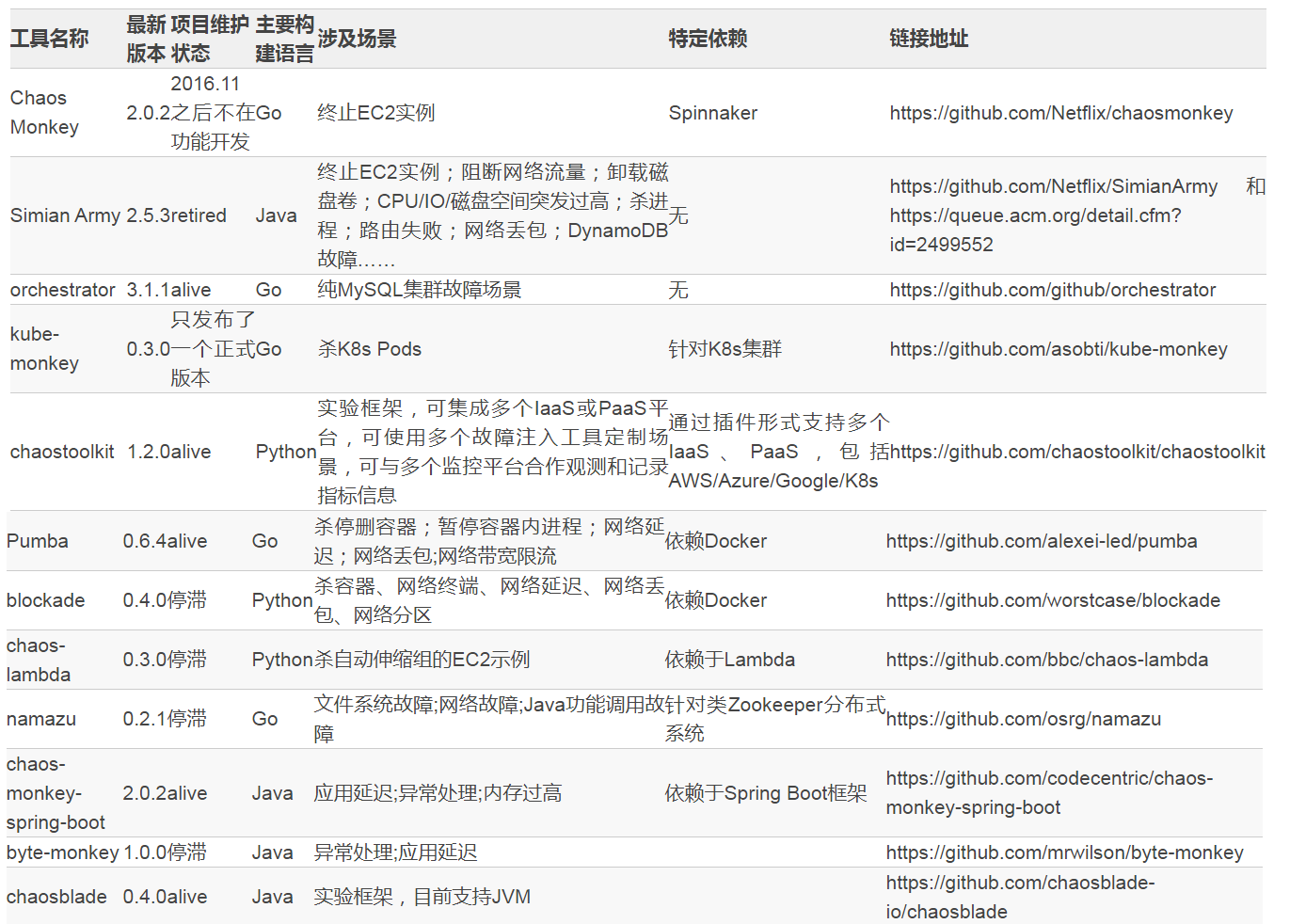
Task: Click the Go language cell in Pumba row
Action: (265, 541)
